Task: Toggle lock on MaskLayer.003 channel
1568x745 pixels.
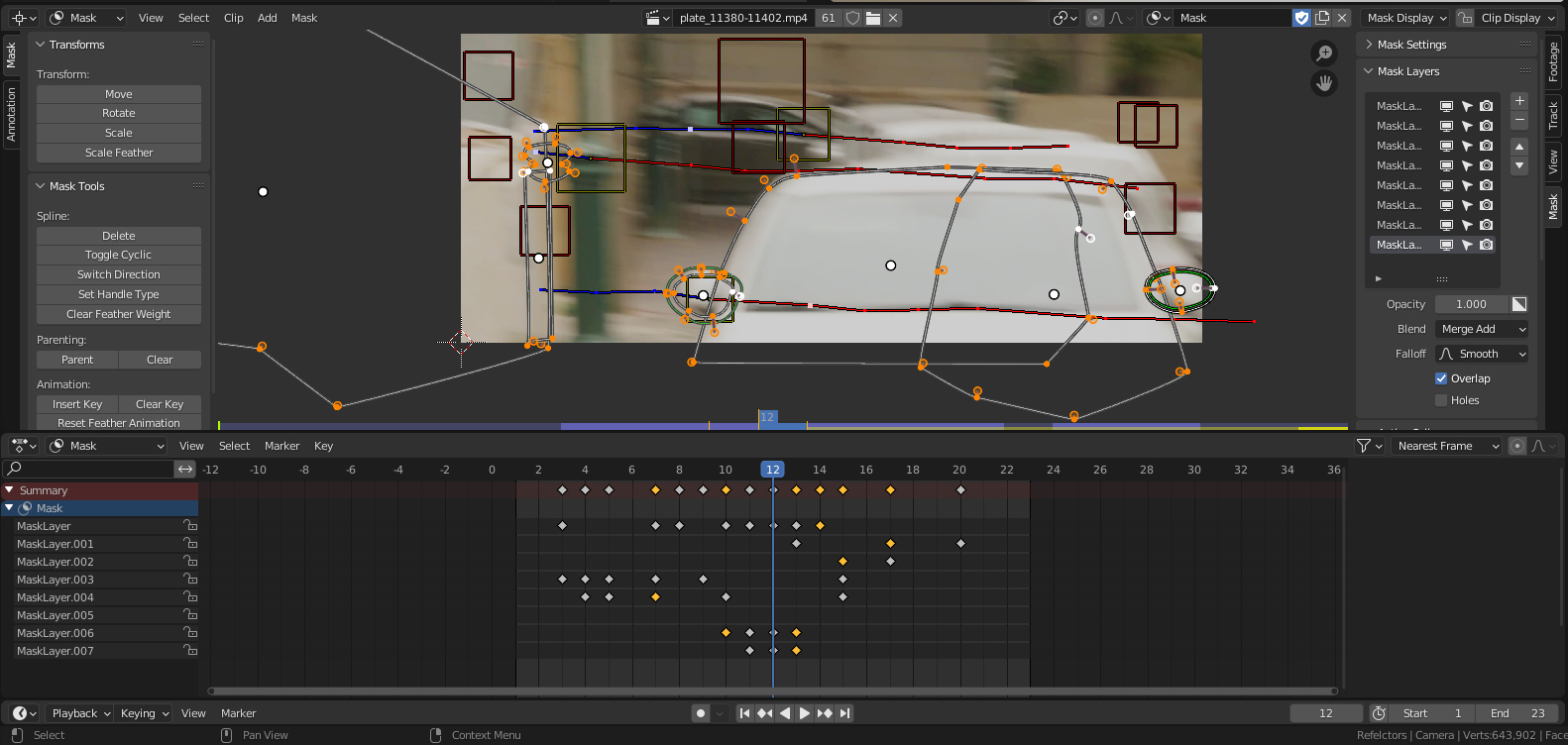Action: 190,580
